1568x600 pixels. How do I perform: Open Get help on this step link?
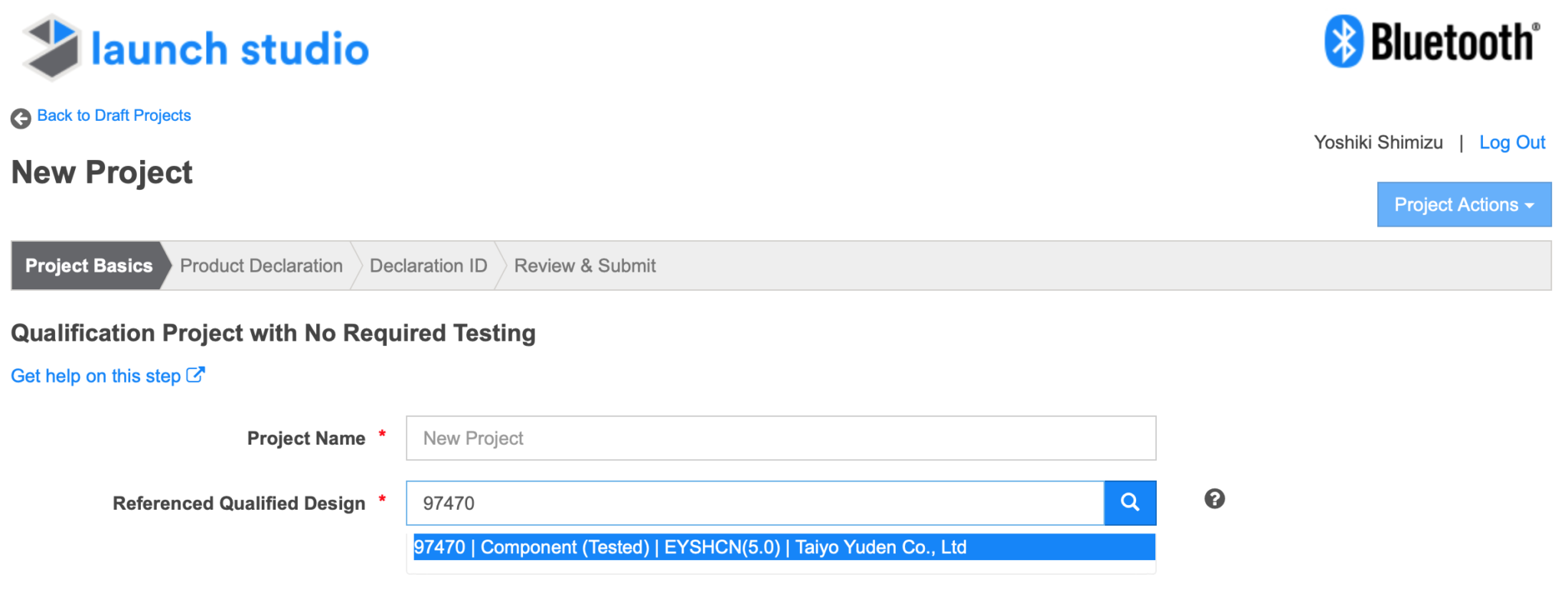(96, 376)
